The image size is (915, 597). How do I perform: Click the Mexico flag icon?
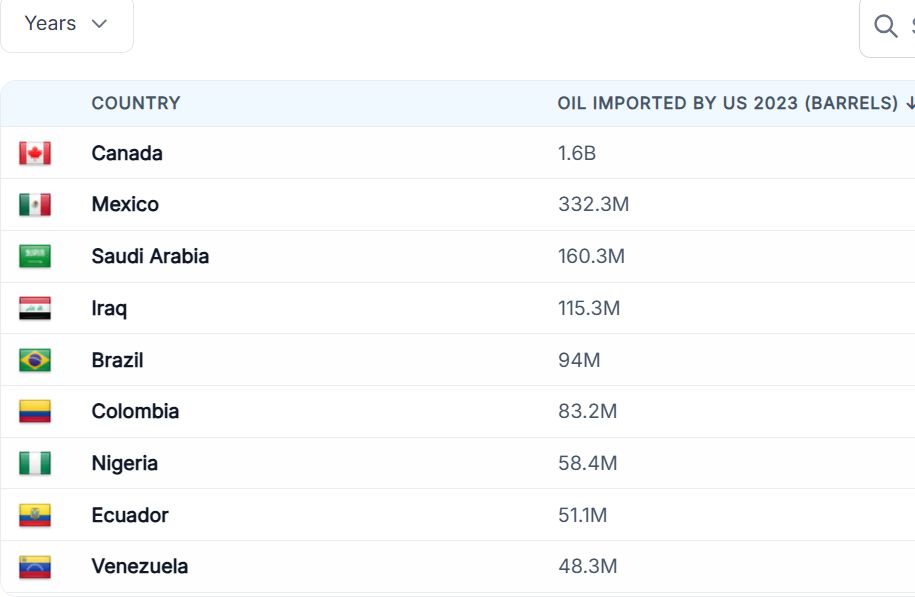(x=35, y=205)
